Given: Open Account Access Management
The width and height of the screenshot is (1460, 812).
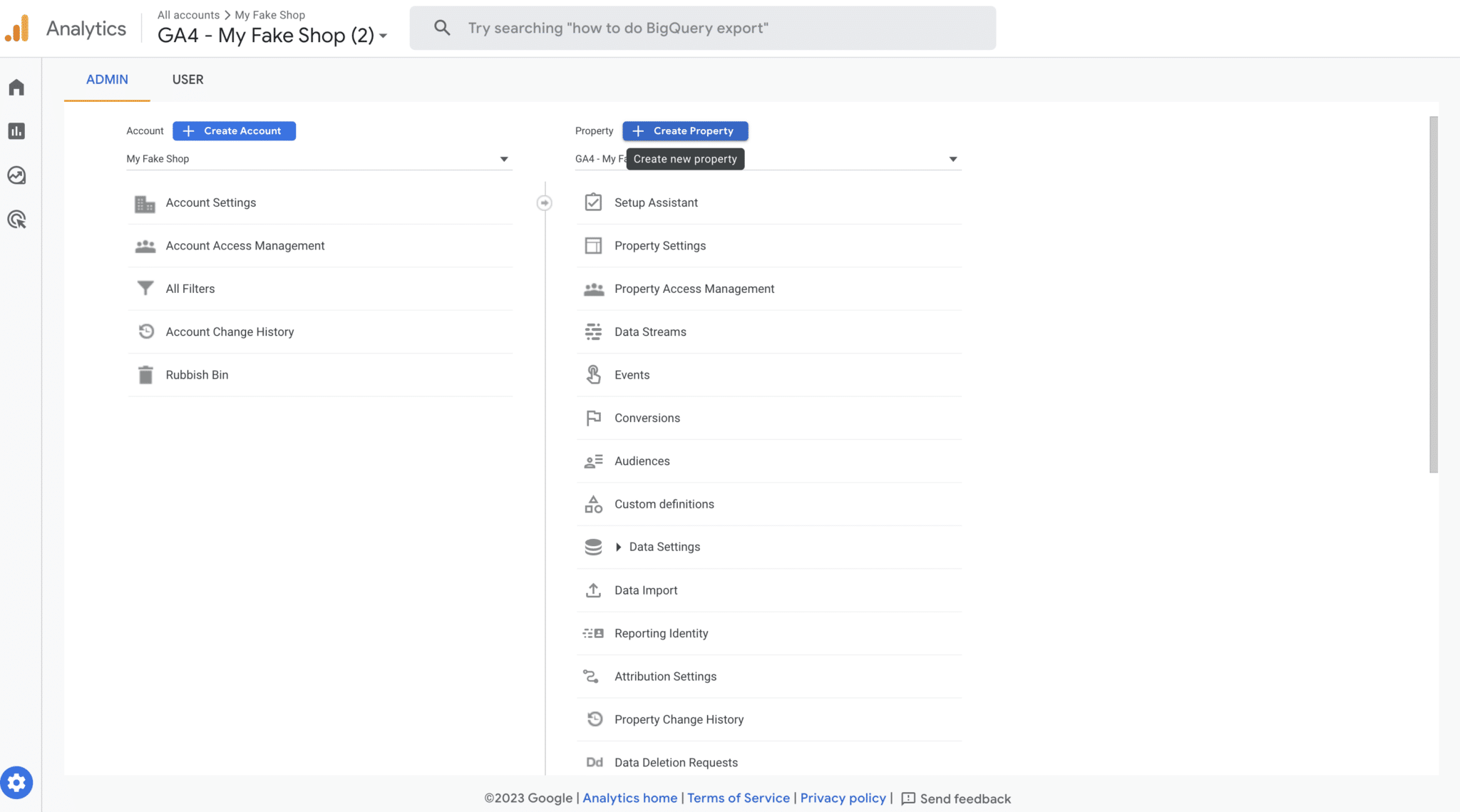Looking at the screenshot, I should point(320,246).
